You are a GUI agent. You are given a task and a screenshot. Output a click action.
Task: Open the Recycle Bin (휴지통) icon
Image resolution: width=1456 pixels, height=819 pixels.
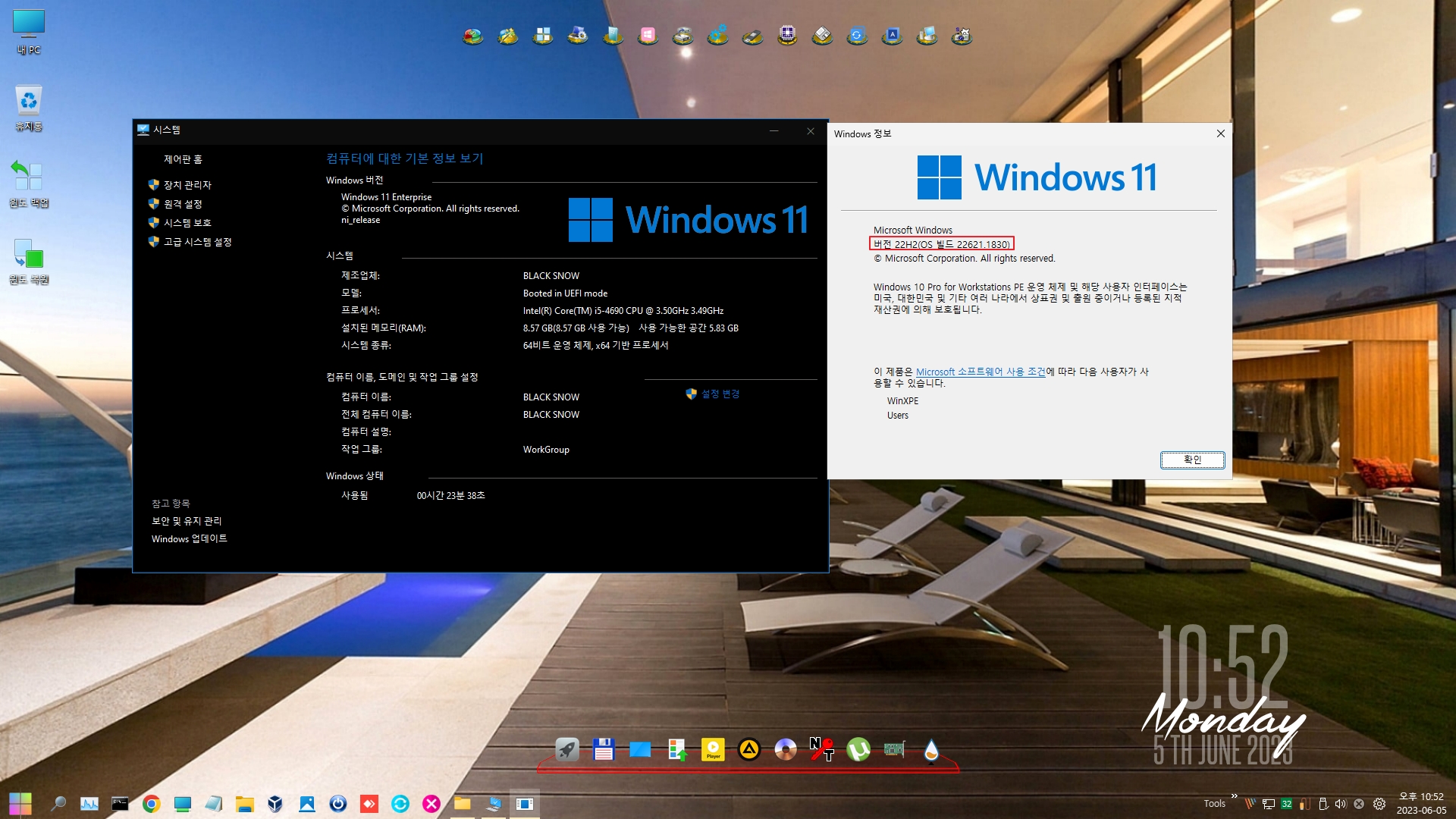[x=29, y=108]
